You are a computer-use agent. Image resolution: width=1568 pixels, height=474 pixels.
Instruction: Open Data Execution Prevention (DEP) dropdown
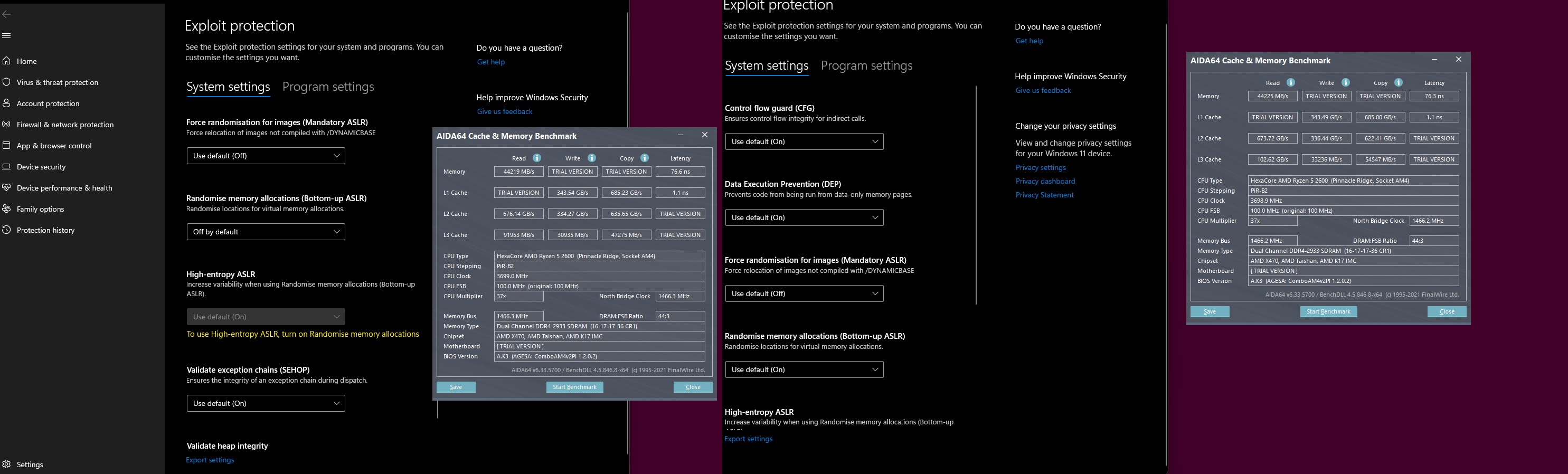804,217
